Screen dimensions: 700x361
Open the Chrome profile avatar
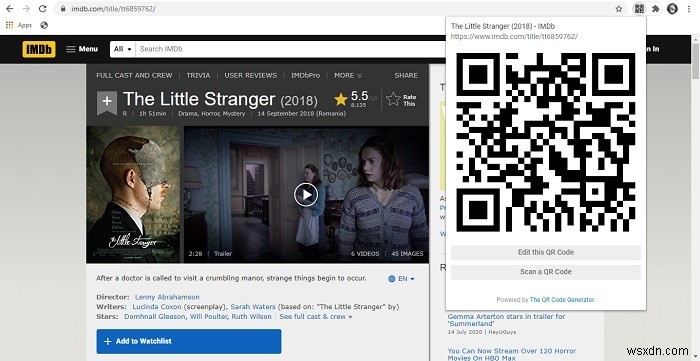(x=672, y=8)
